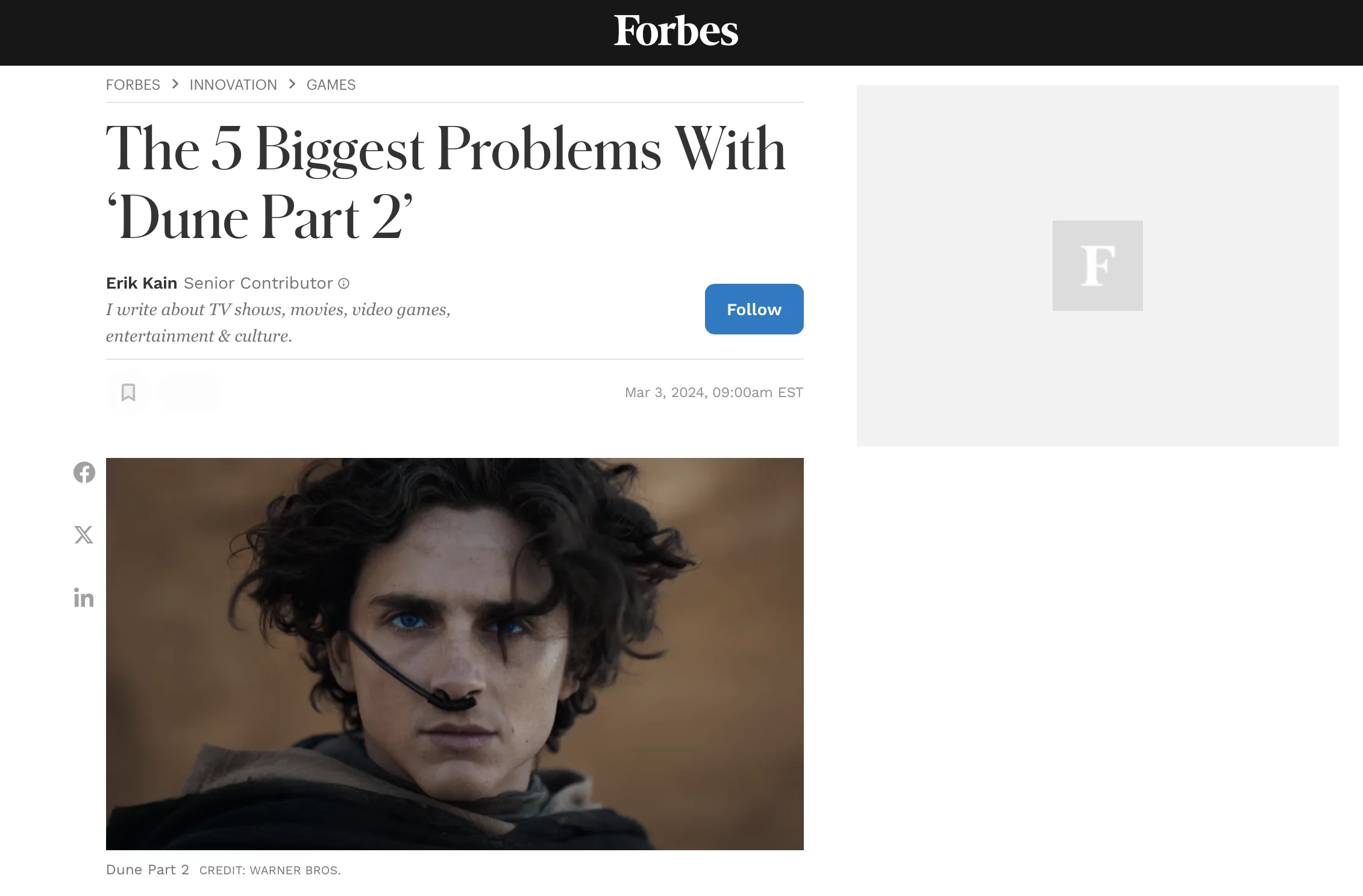Share article on LinkedIn
1363x896 pixels.
pyautogui.click(x=84, y=597)
